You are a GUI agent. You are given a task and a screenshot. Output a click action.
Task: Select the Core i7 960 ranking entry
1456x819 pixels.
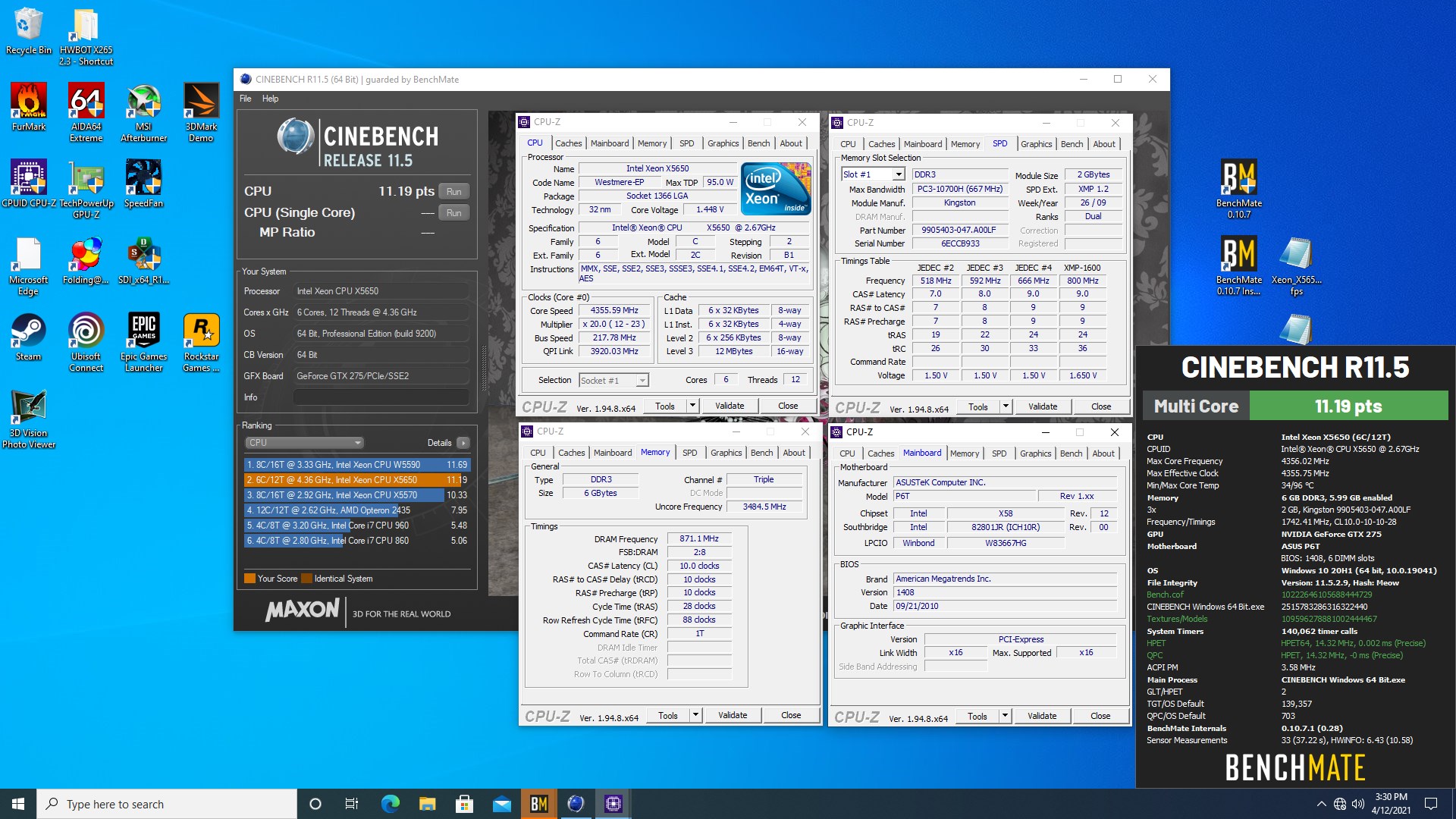pos(356,526)
